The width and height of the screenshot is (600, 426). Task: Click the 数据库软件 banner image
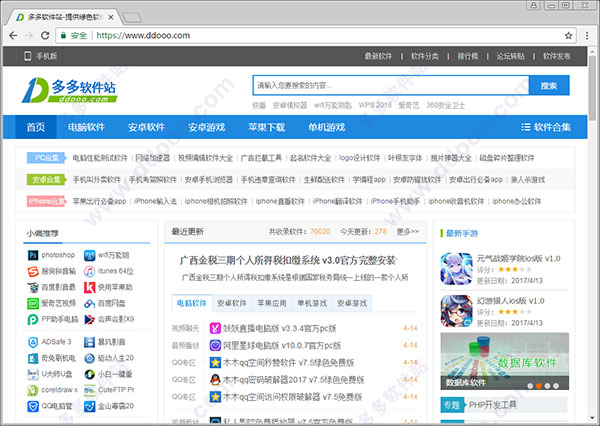502,362
